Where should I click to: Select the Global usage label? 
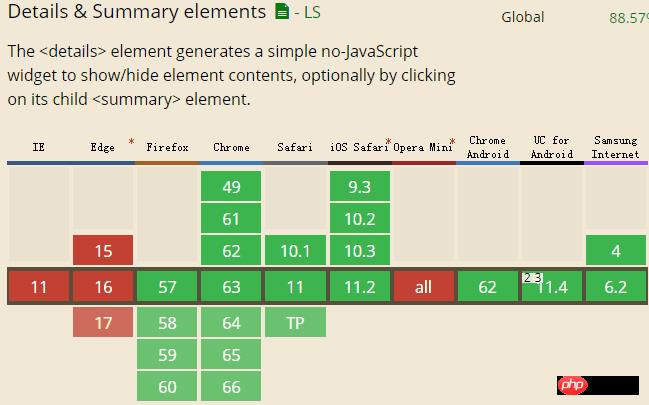click(523, 17)
